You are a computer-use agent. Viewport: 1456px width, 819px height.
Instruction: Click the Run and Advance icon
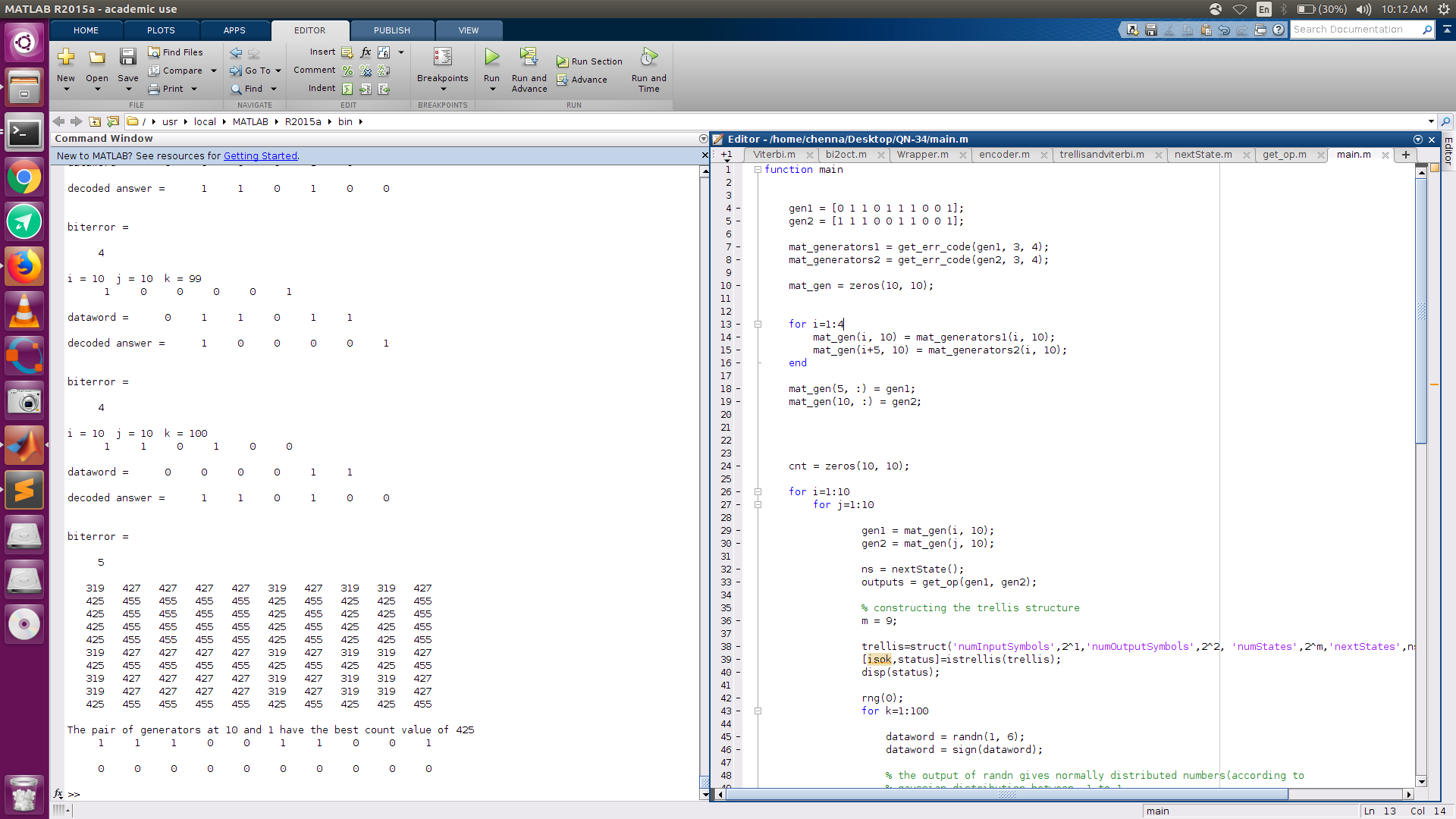point(529,58)
